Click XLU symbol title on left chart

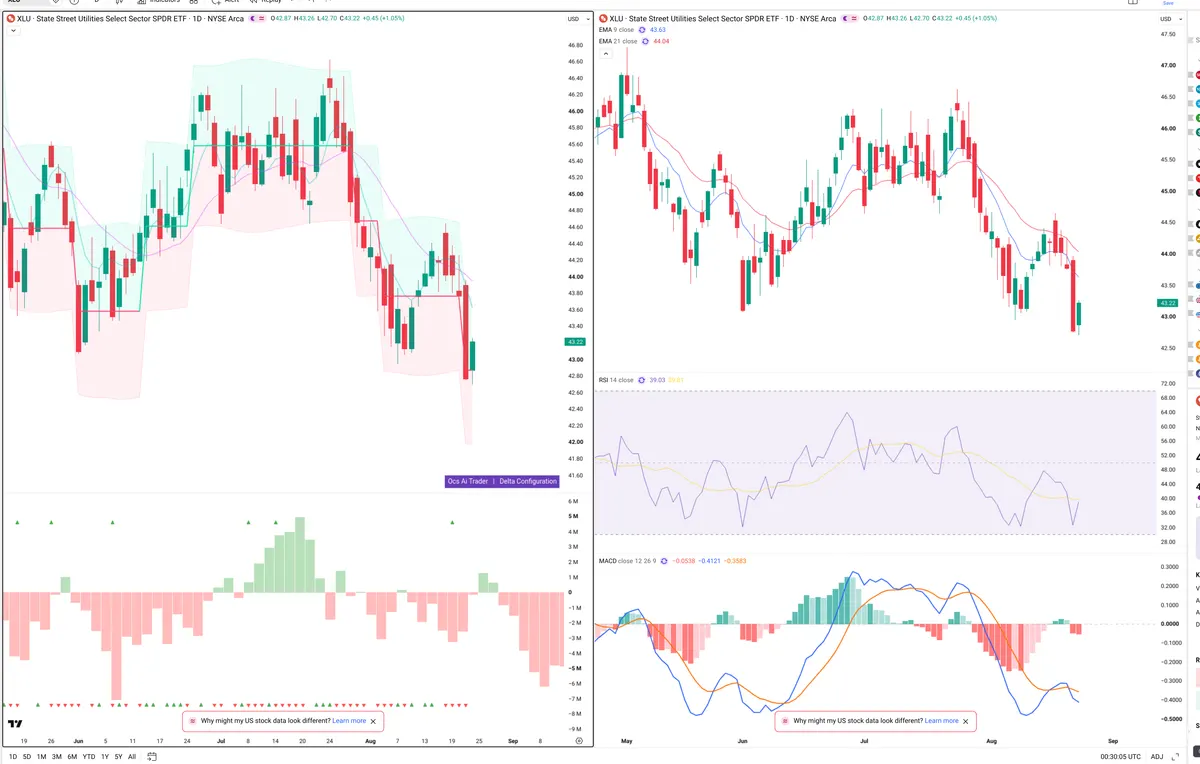(131, 19)
